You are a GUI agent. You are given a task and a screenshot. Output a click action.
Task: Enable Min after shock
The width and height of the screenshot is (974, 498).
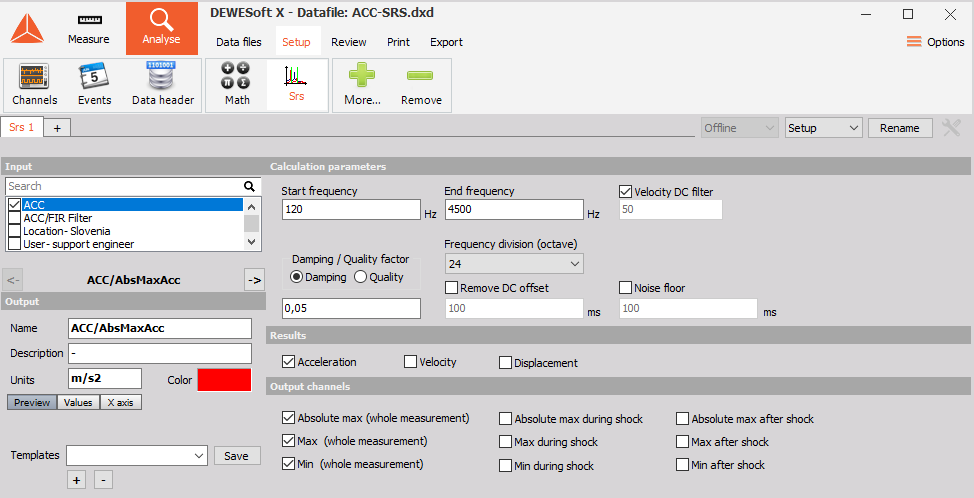click(683, 464)
